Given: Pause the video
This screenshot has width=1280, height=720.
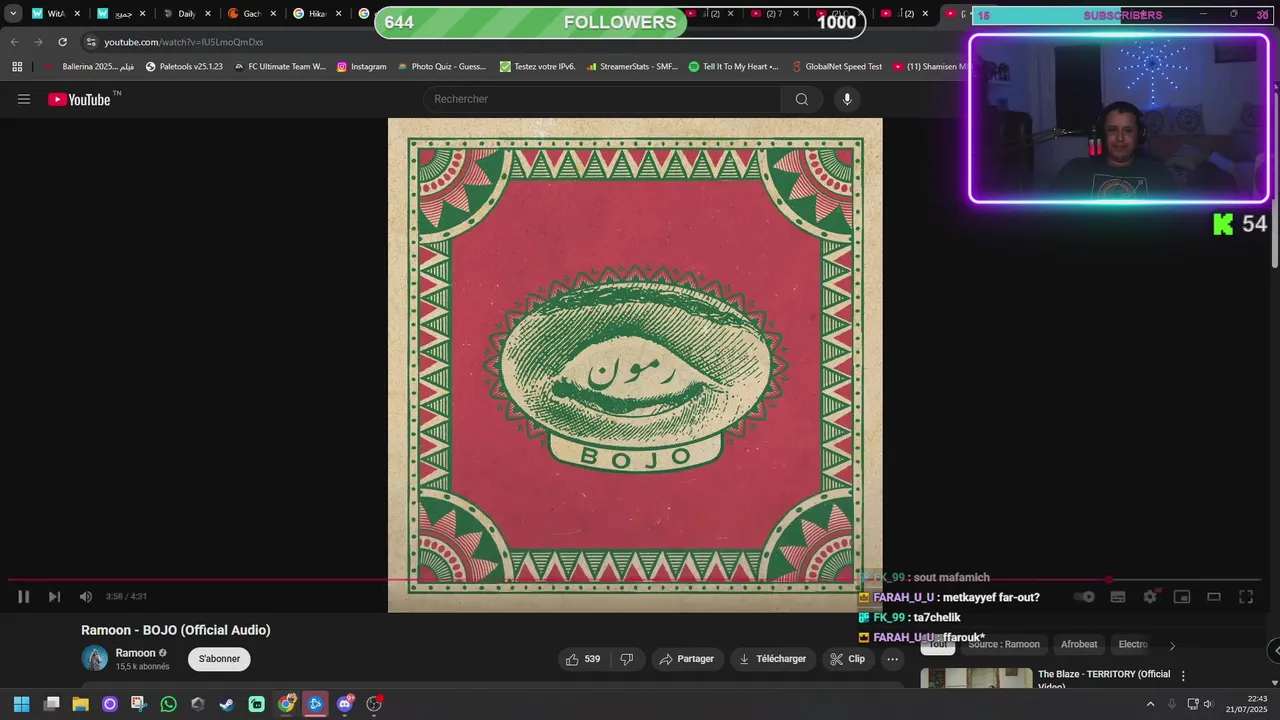Looking at the screenshot, I should 23,597.
